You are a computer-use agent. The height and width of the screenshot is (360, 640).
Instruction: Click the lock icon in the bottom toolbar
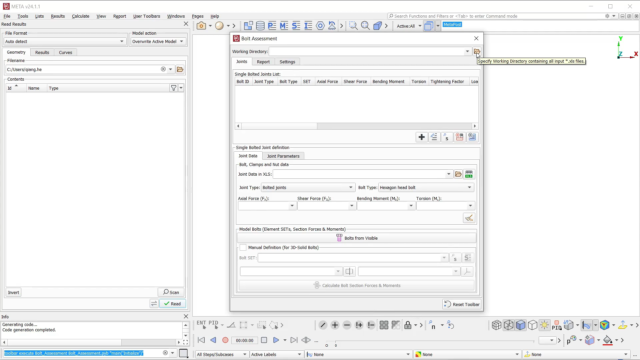408,325
